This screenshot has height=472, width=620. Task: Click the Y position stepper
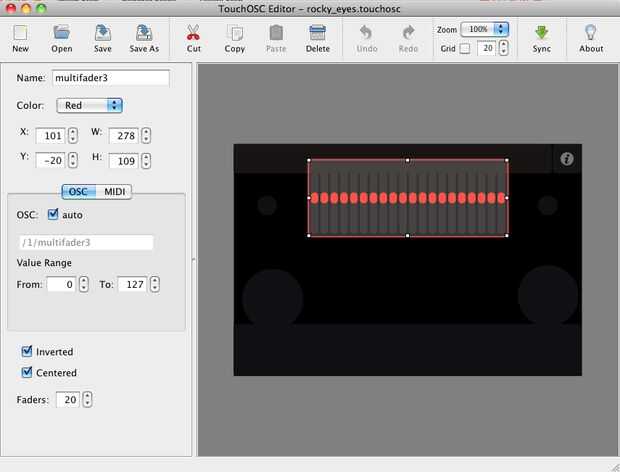[x=73, y=160]
